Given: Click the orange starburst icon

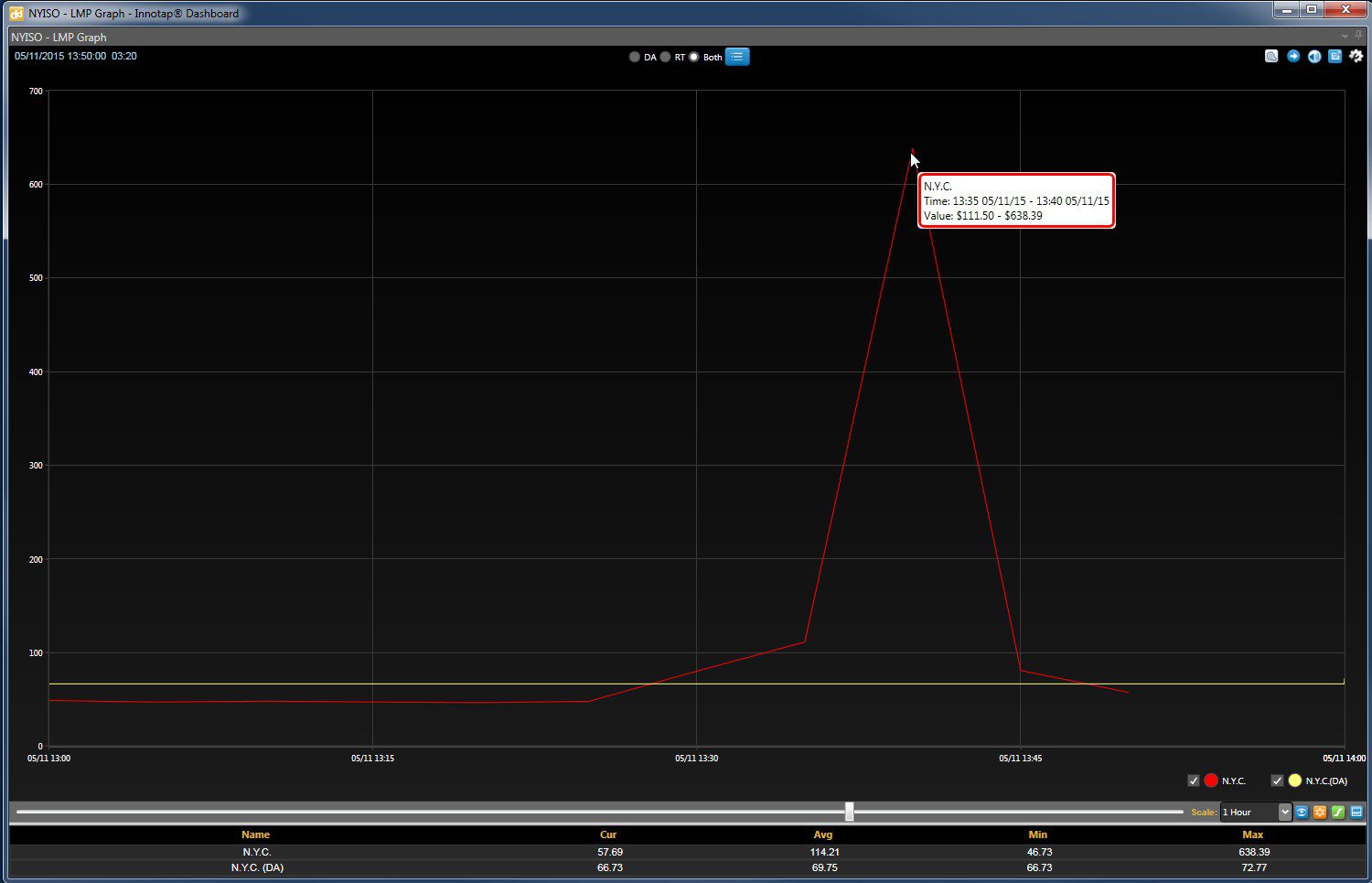Looking at the screenshot, I should click(1320, 813).
